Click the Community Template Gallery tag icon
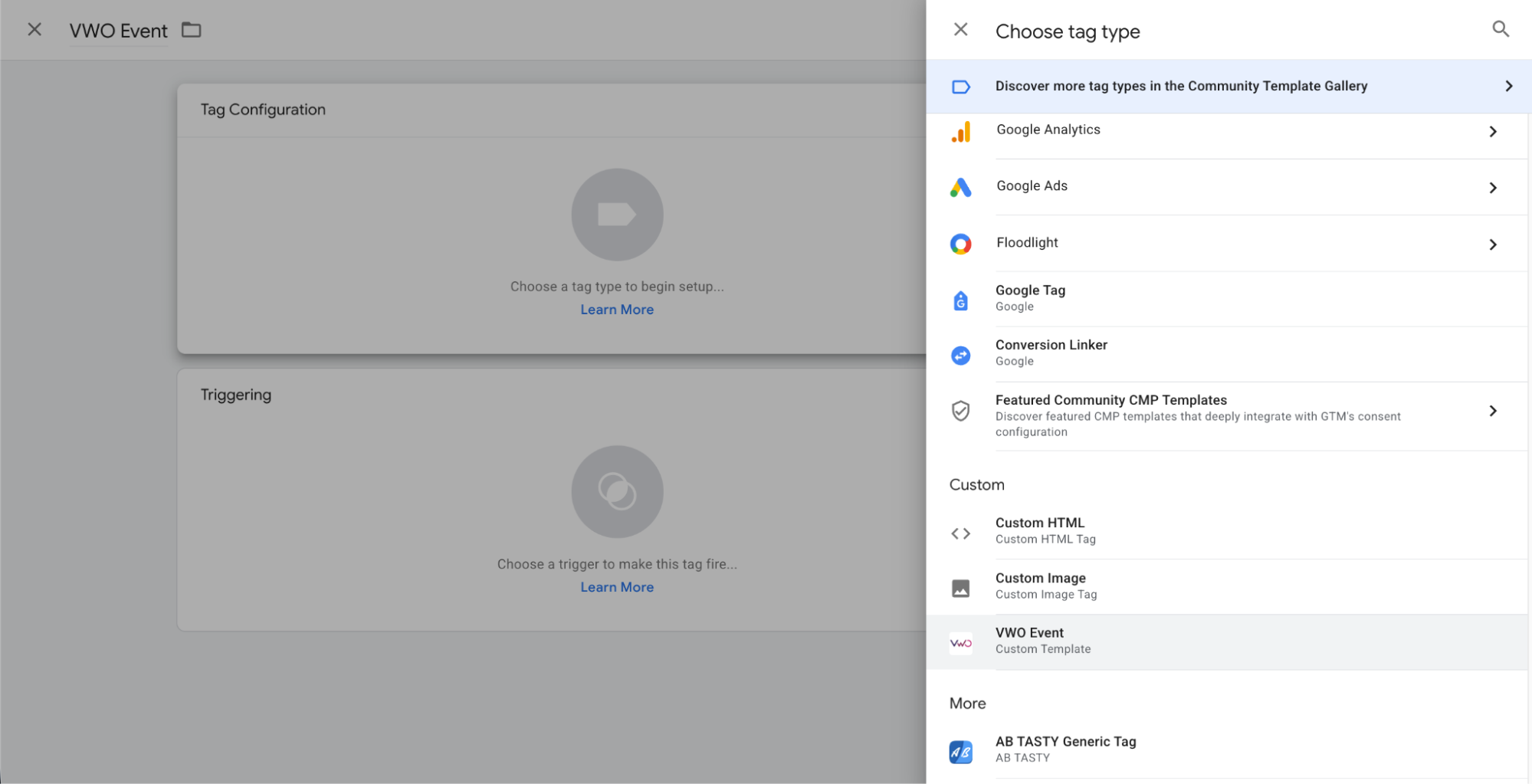 tap(960, 87)
